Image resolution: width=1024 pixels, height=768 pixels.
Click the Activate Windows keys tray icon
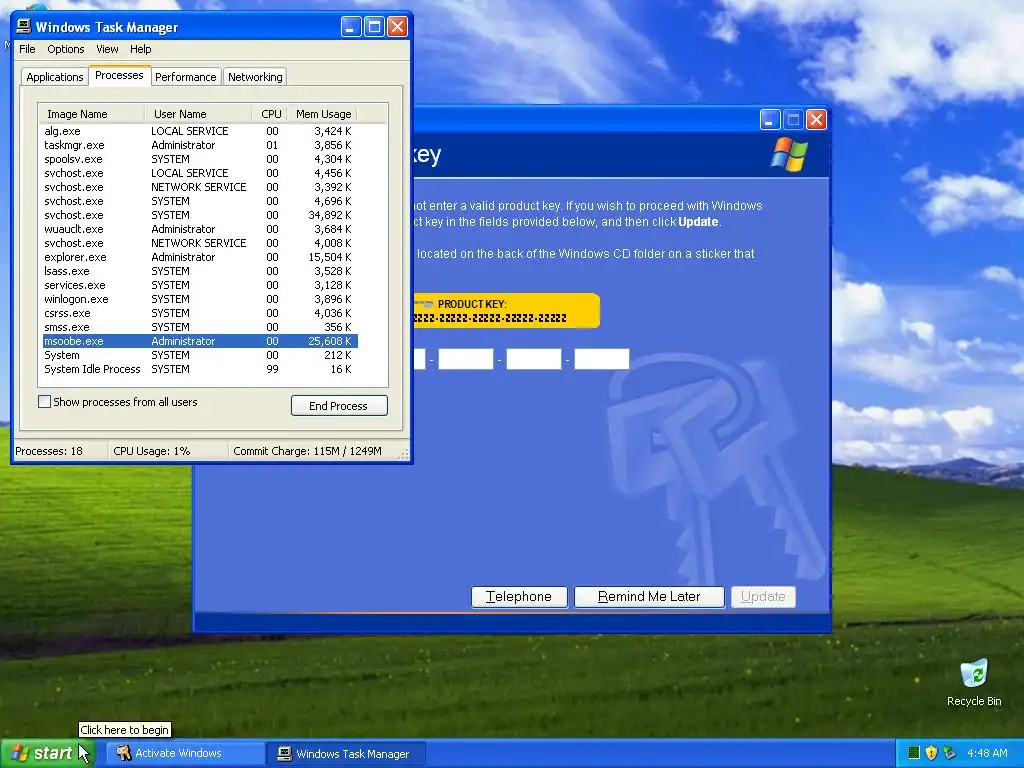point(950,753)
